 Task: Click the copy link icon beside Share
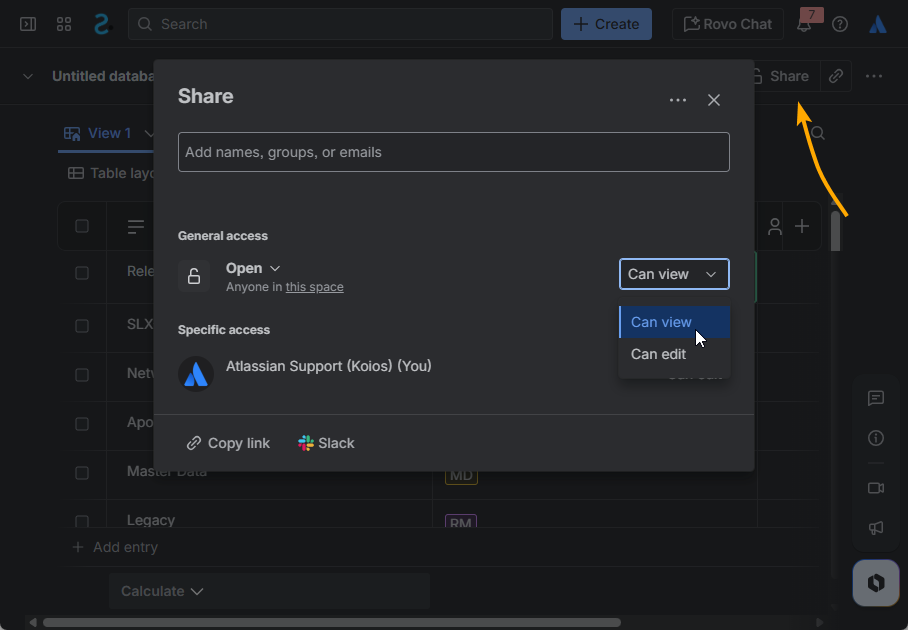[836, 76]
